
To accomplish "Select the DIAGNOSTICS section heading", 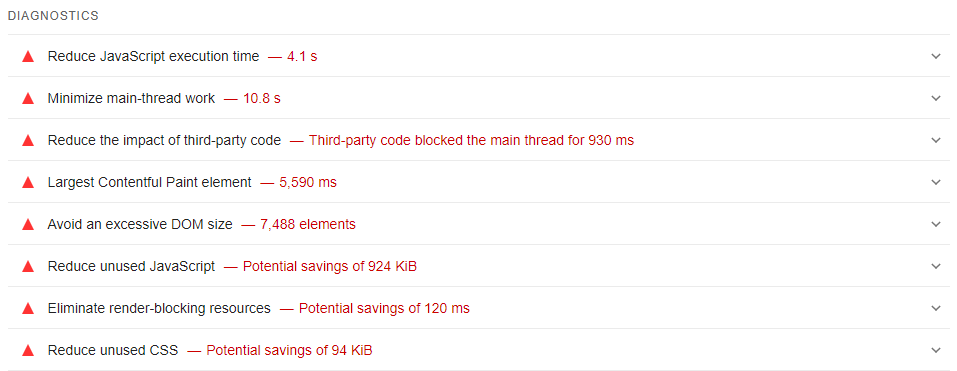I will pyautogui.click(x=53, y=16).
